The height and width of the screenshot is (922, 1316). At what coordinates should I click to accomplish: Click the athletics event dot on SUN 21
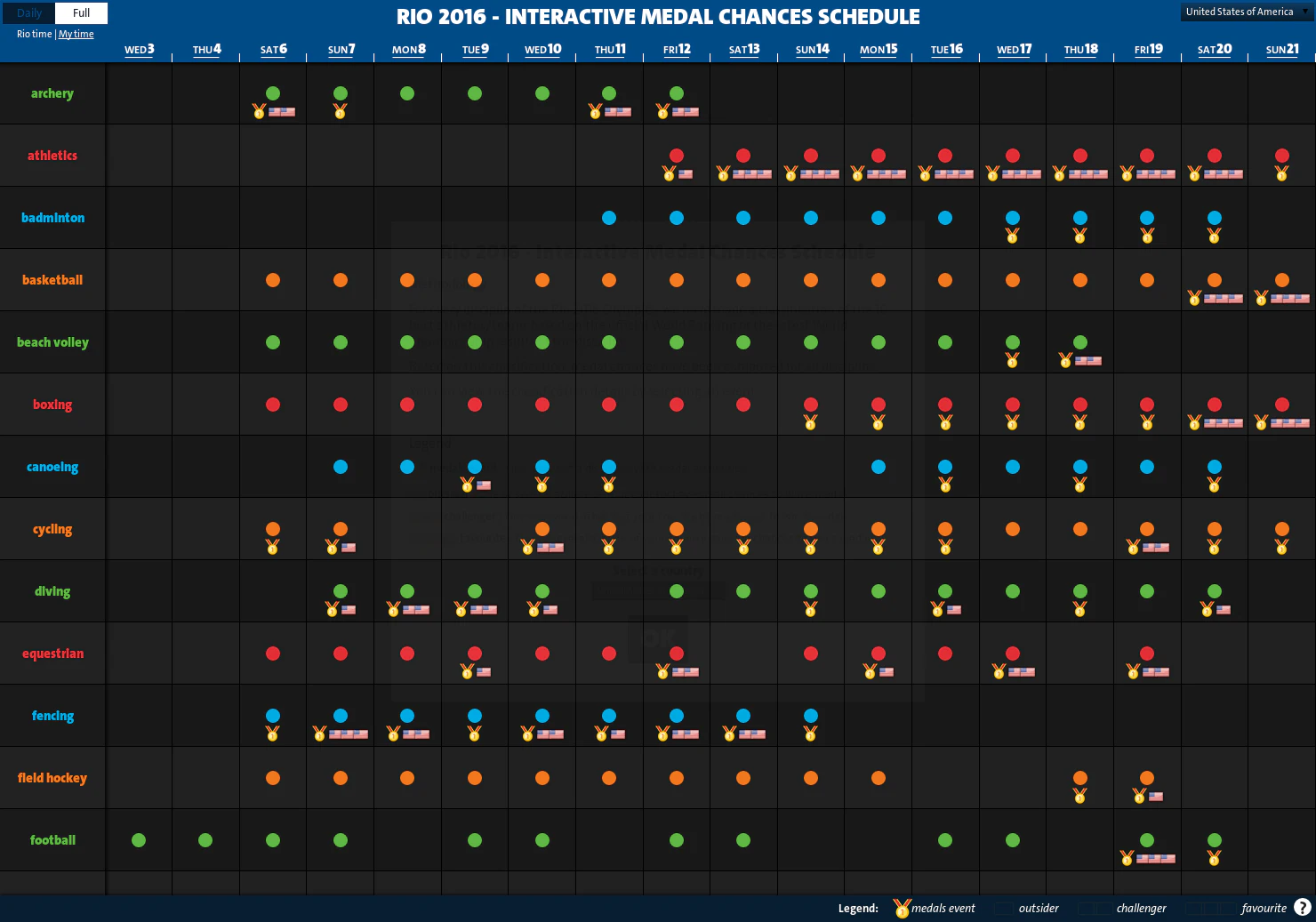[1282, 156]
